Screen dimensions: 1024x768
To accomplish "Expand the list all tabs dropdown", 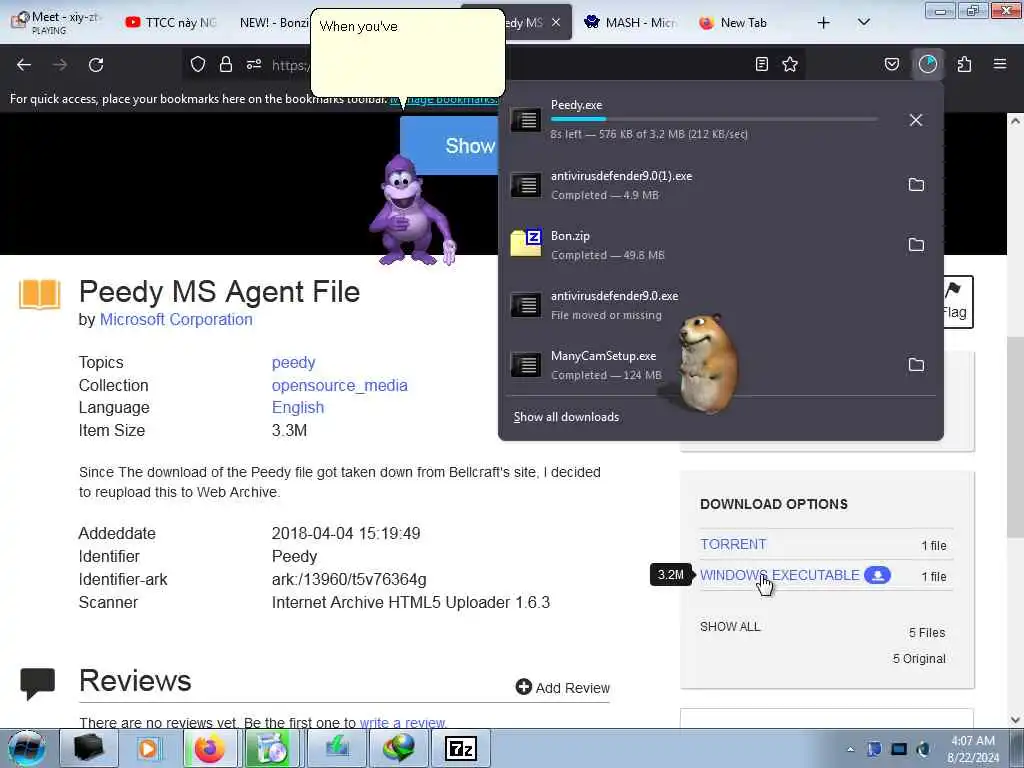I will (863, 22).
